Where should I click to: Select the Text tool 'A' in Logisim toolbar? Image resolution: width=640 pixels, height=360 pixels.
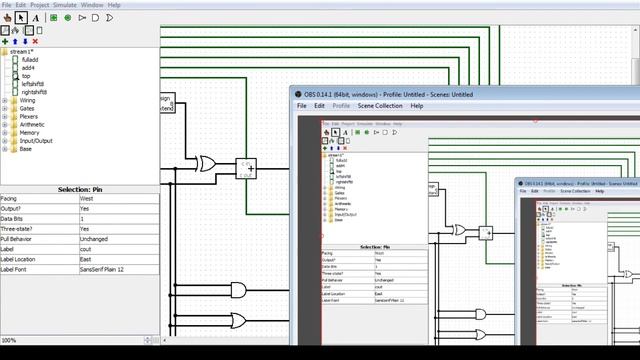36,18
